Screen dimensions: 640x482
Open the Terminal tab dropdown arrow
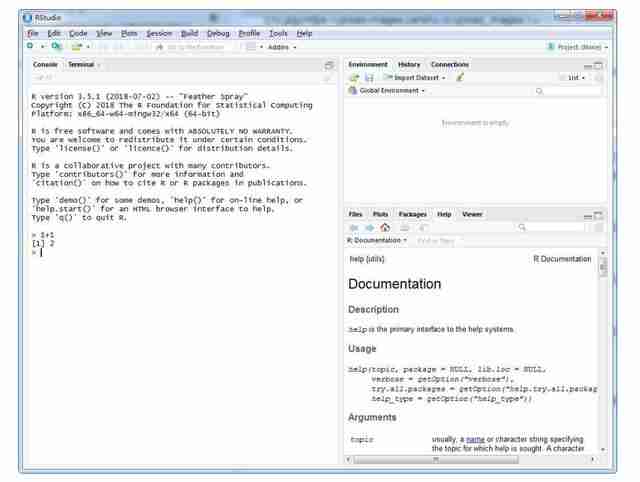99,65
